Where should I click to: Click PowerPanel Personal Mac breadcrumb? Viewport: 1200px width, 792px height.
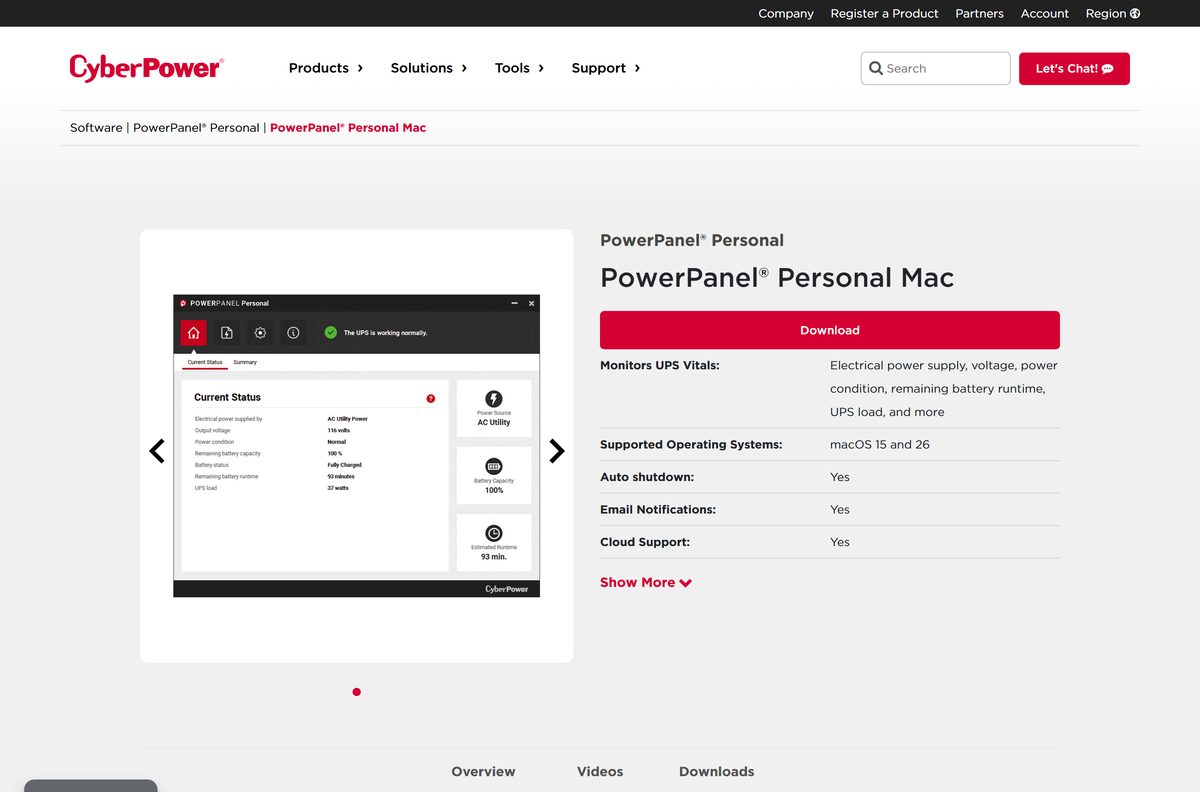click(348, 127)
